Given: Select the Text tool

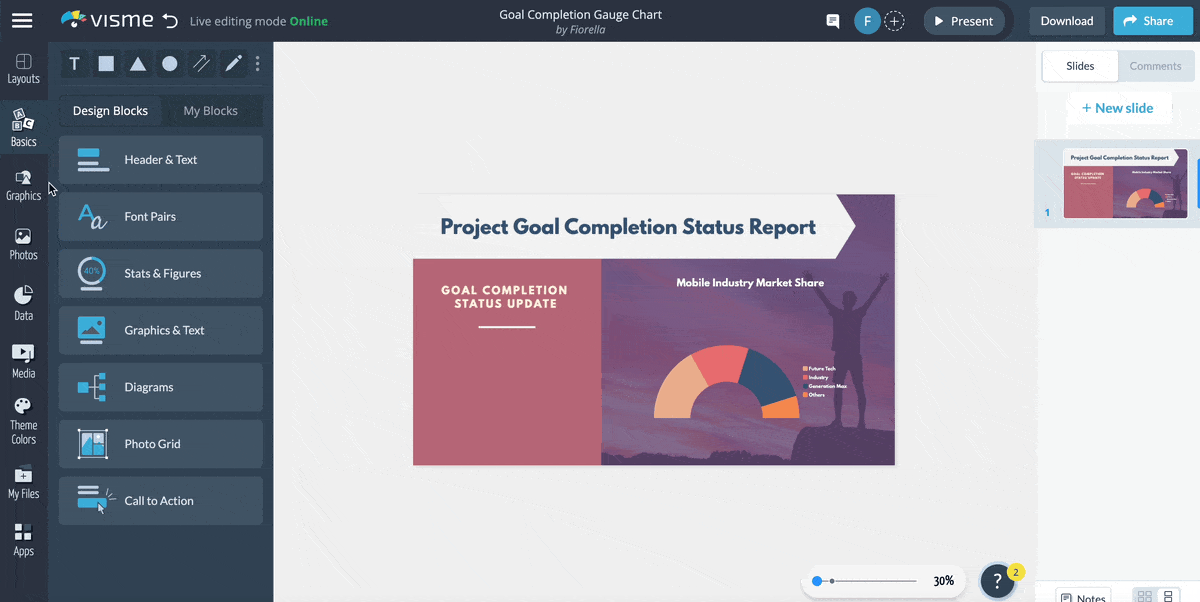Looking at the screenshot, I should (74, 63).
